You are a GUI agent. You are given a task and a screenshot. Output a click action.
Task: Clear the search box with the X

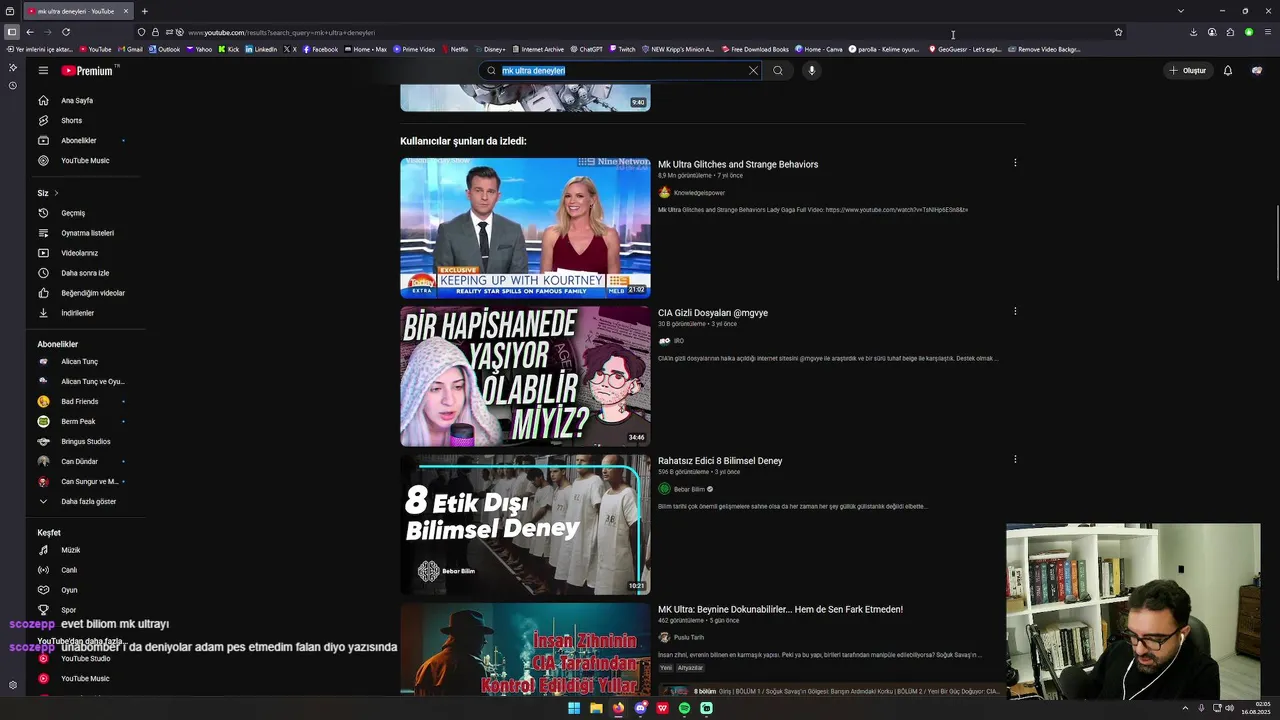pyautogui.click(x=753, y=70)
